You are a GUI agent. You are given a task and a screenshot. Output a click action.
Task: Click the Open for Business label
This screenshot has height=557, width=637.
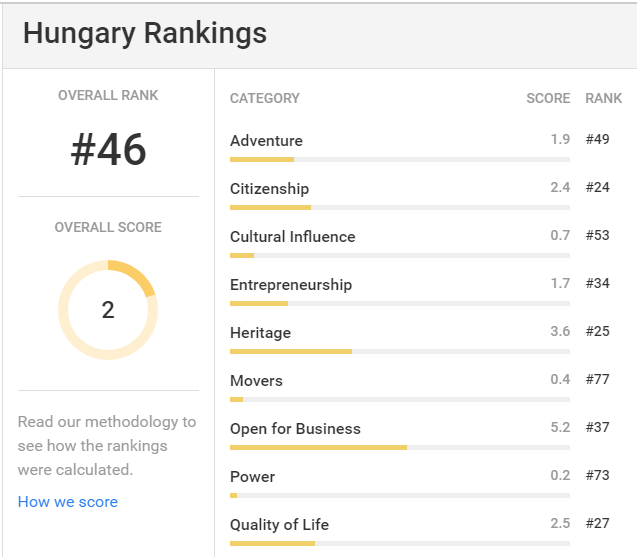295,429
